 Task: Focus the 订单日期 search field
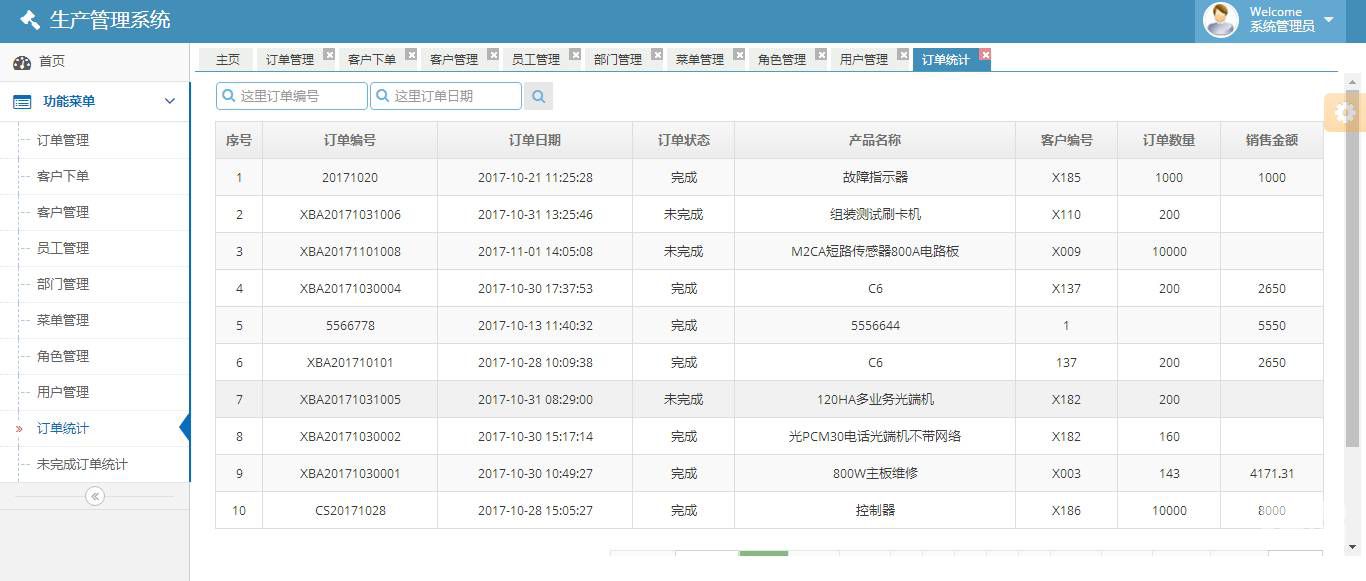coord(454,96)
